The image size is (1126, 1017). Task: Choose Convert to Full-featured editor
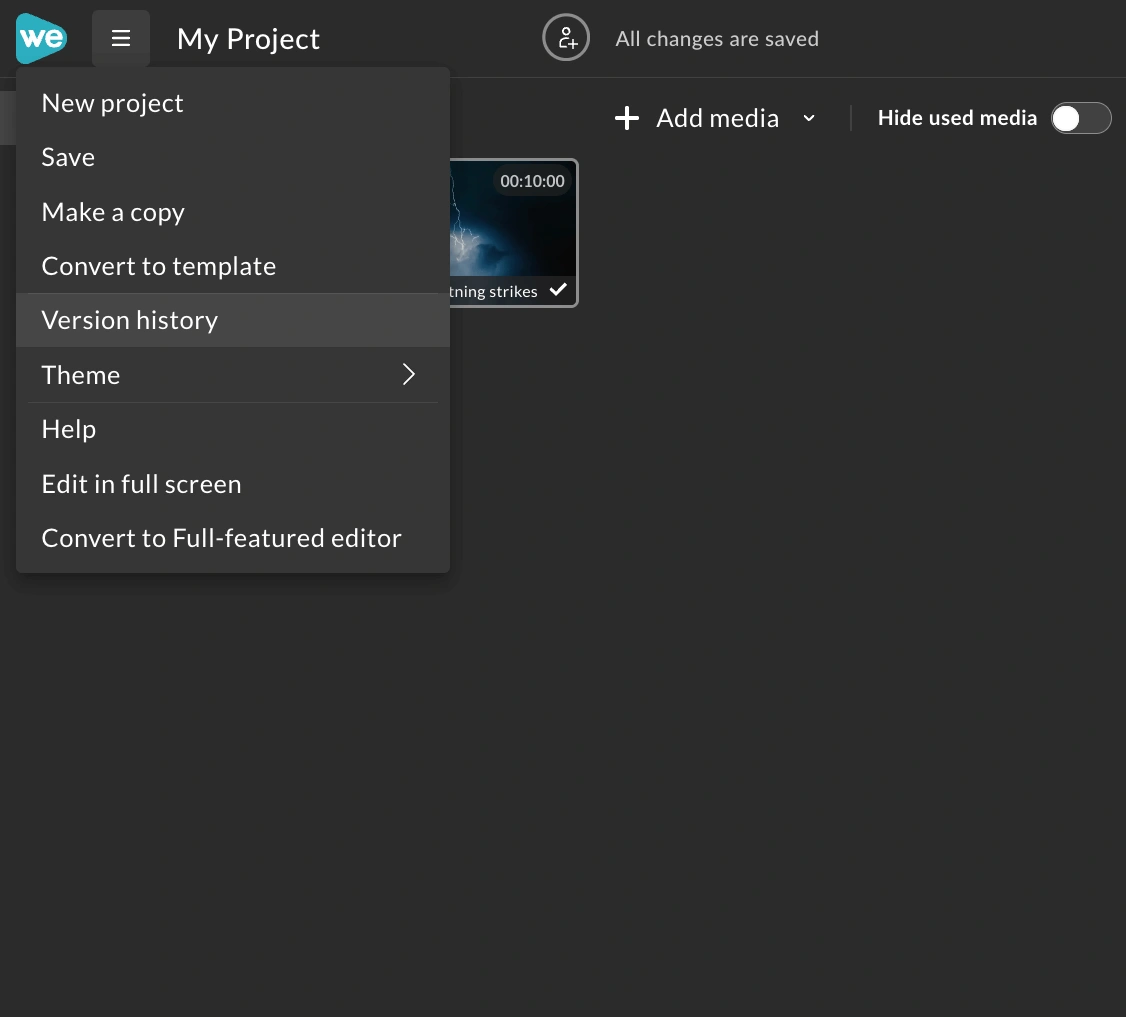[x=233, y=538]
